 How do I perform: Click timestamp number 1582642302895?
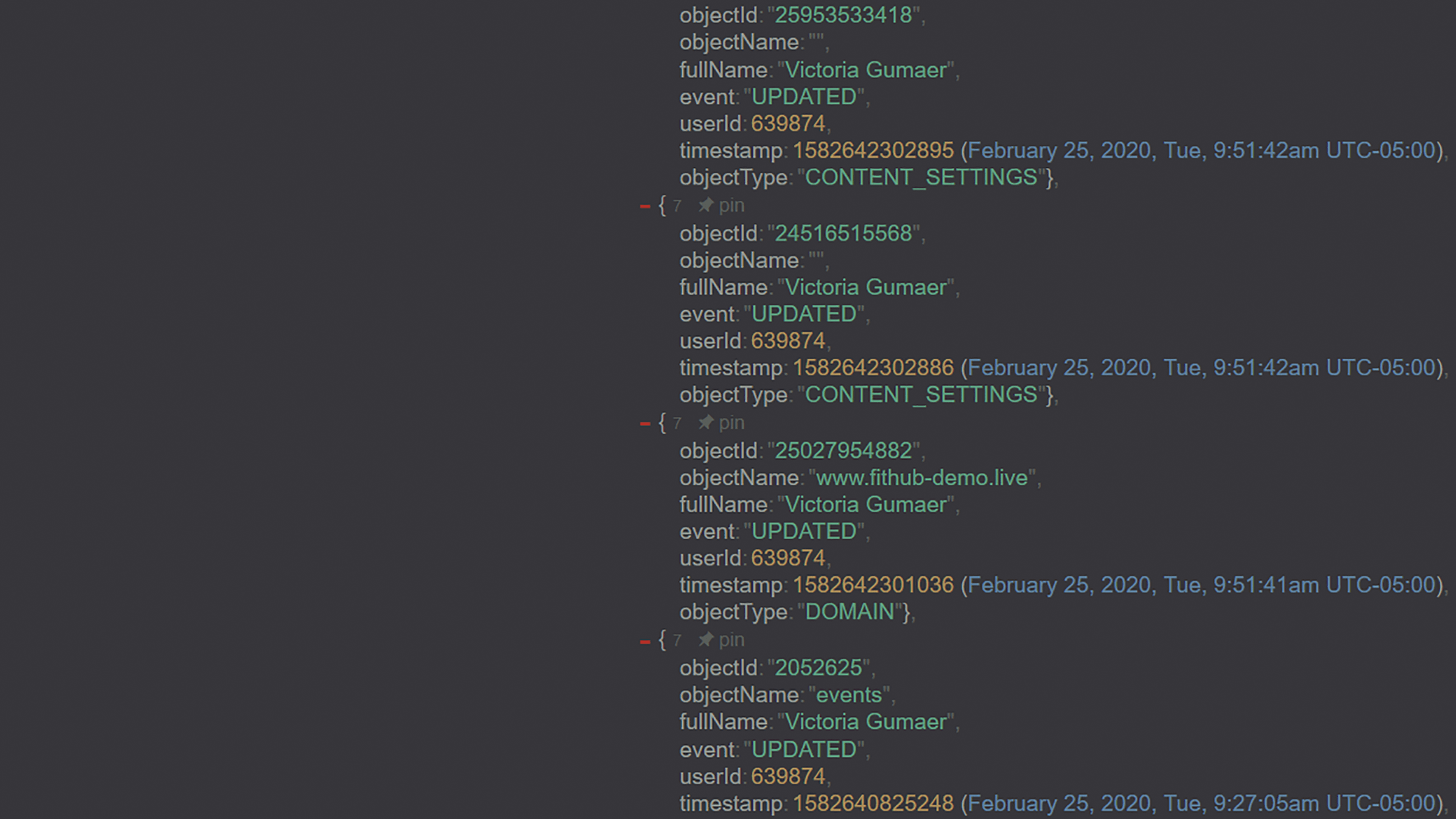[873, 151]
